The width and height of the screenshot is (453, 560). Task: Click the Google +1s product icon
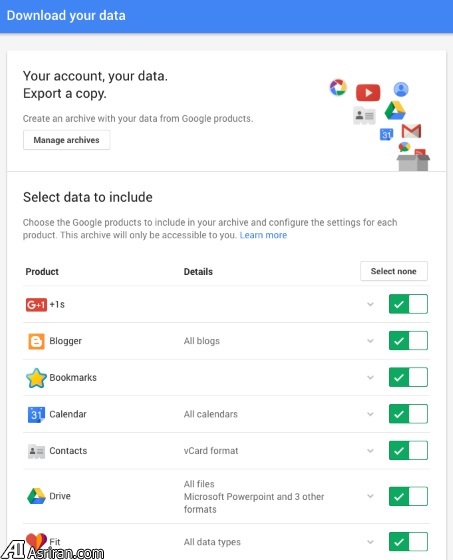coord(36,305)
